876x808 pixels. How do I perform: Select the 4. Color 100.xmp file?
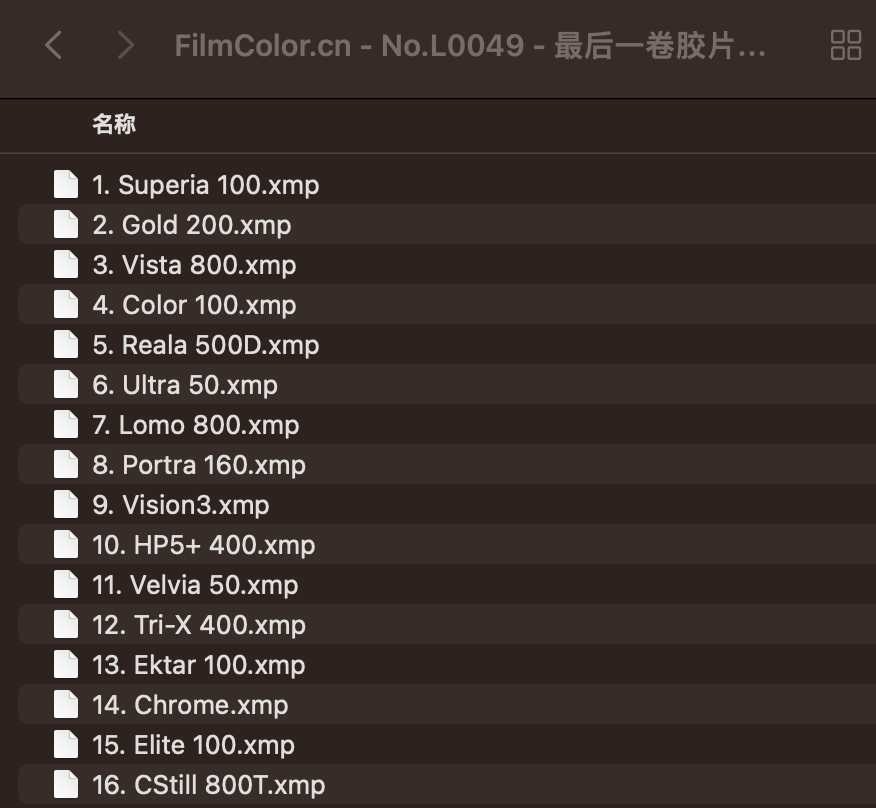(194, 305)
